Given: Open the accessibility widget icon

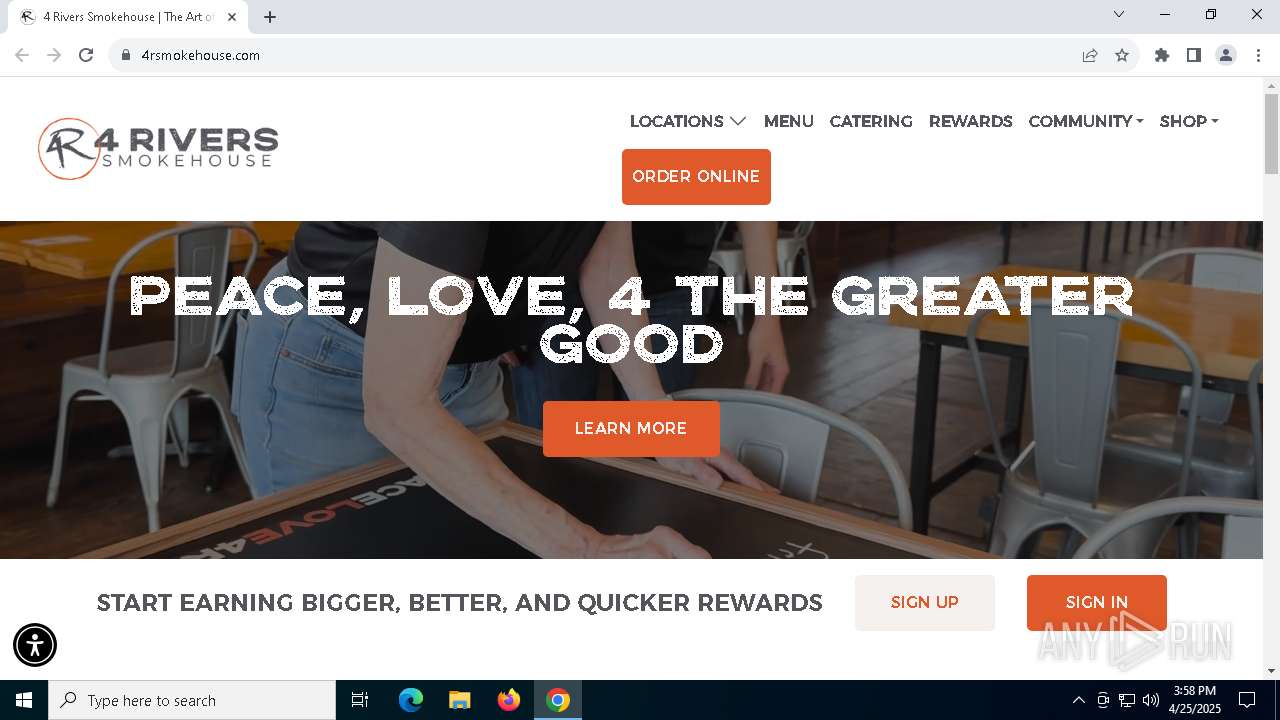Looking at the screenshot, I should [x=35, y=645].
